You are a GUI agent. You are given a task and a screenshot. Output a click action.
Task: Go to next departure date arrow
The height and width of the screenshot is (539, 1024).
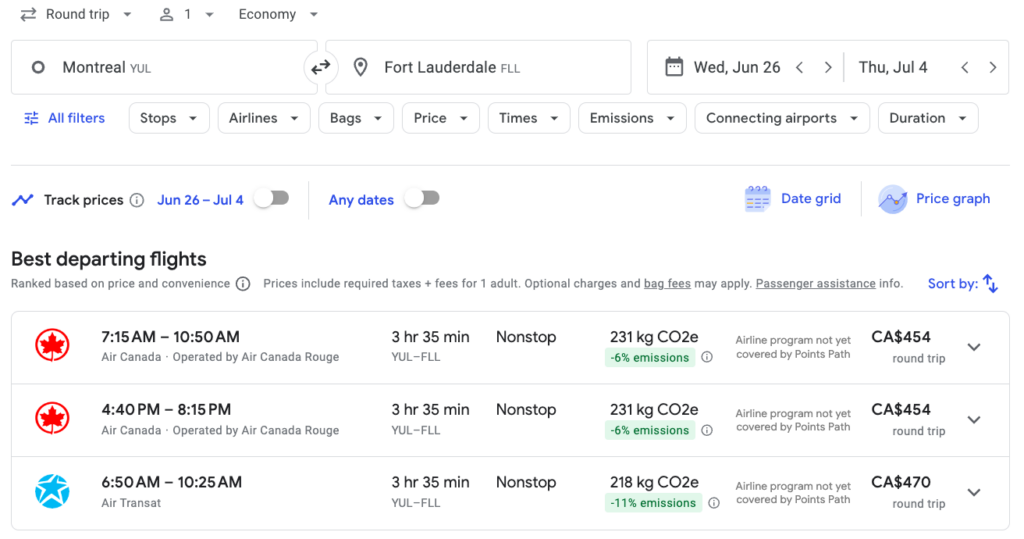tap(828, 68)
